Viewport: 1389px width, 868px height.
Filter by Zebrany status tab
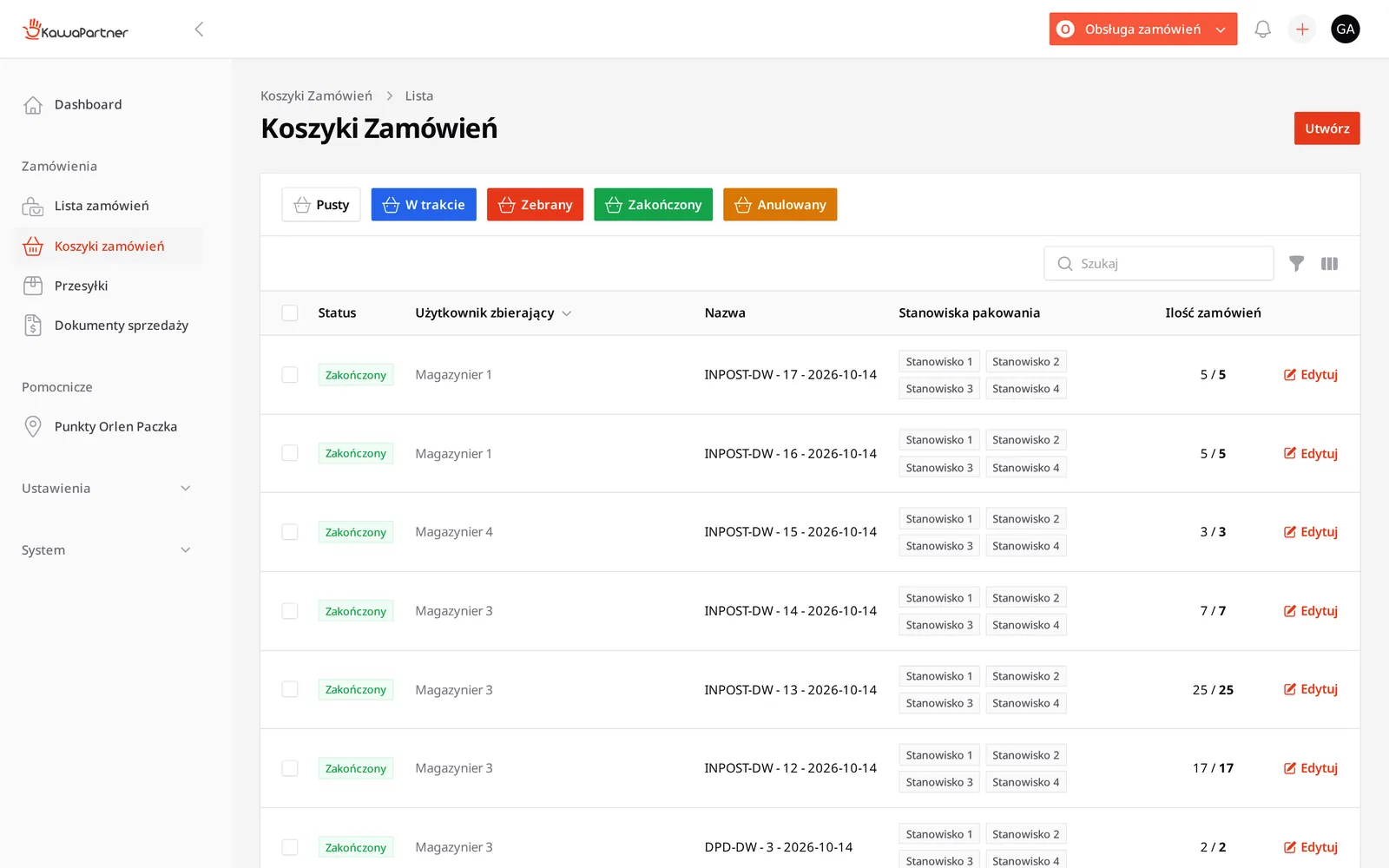(535, 205)
